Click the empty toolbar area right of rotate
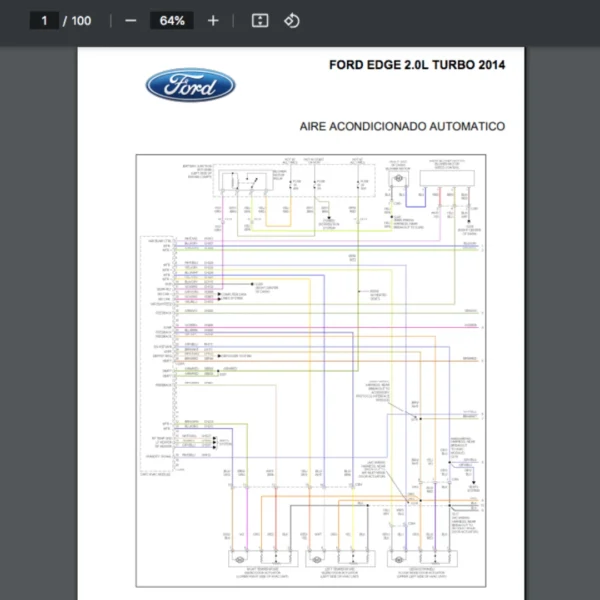Screen dimensions: 600x600 (x=450, y=20)
